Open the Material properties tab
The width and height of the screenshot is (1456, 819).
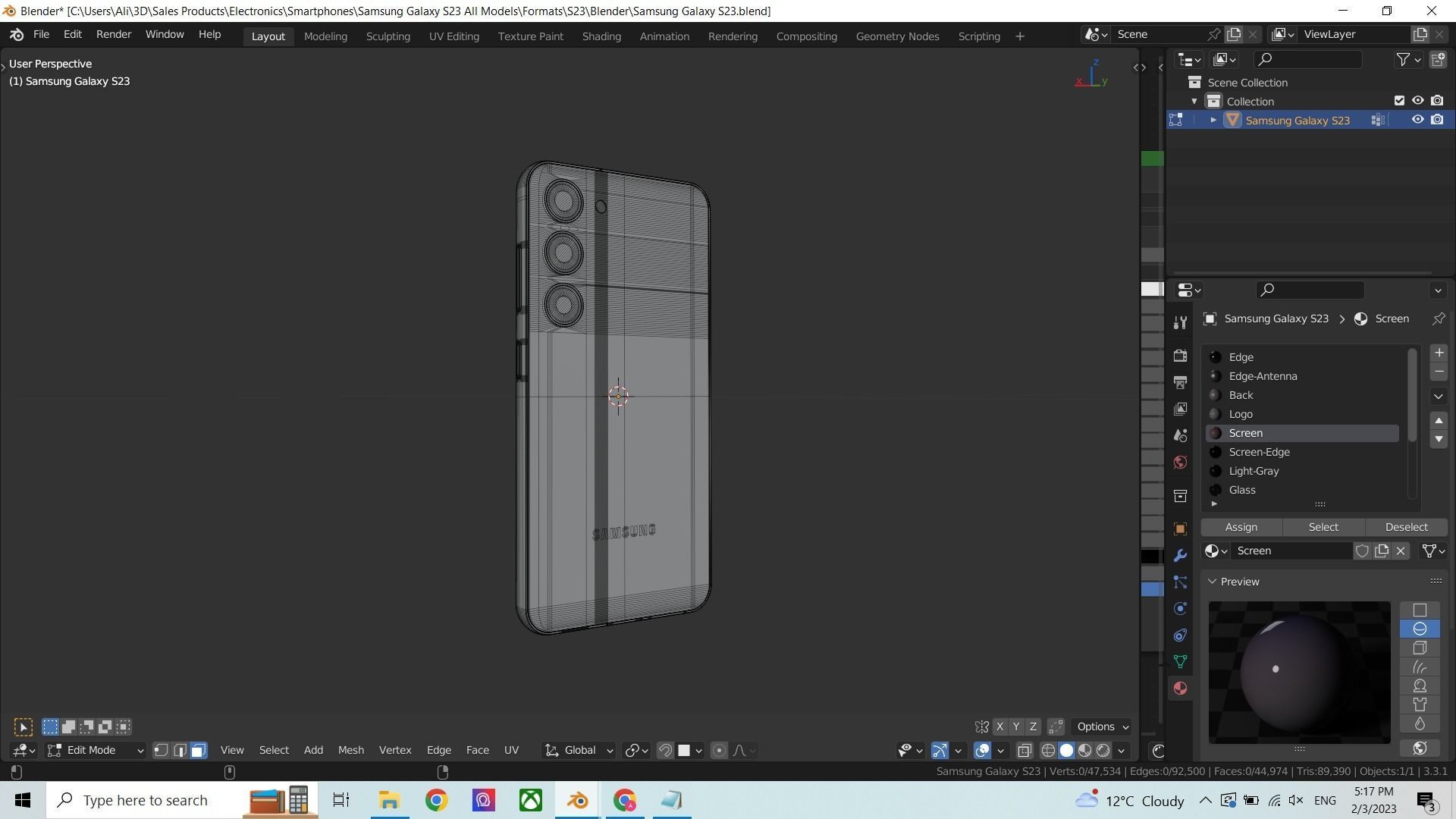pyautogui.click(x=1180, y=688)
